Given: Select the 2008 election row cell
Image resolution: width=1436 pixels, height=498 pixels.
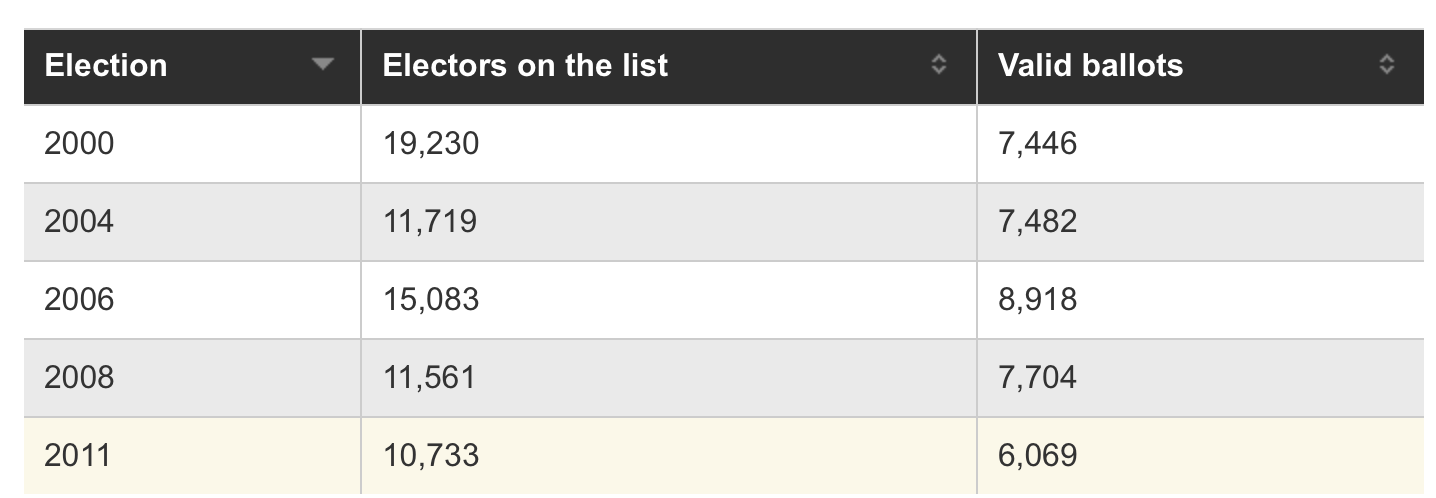Looking at the screenshot, I should click(79, 378).
